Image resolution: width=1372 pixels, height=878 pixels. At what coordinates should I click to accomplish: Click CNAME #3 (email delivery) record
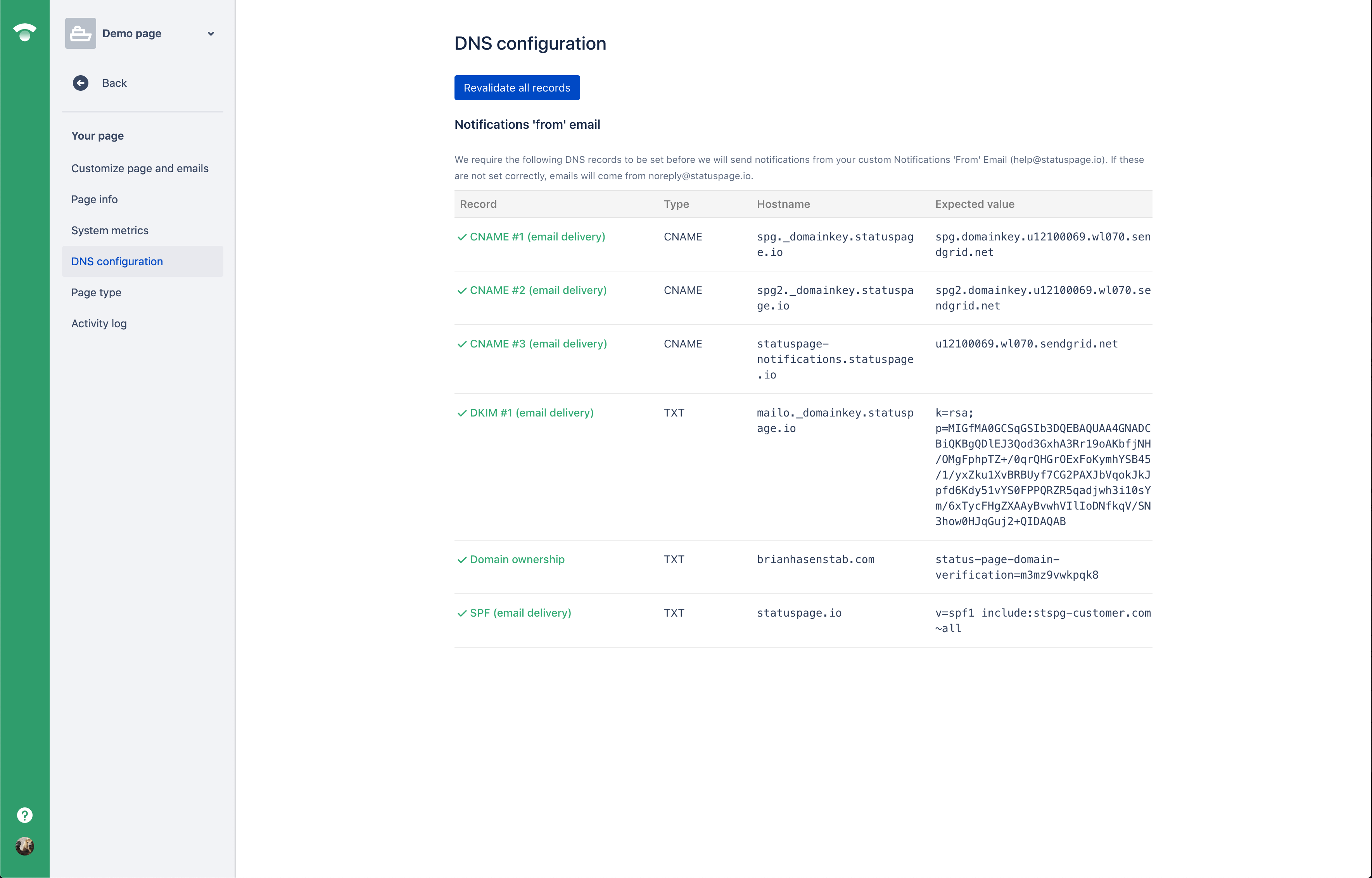[x=537, y=344]
